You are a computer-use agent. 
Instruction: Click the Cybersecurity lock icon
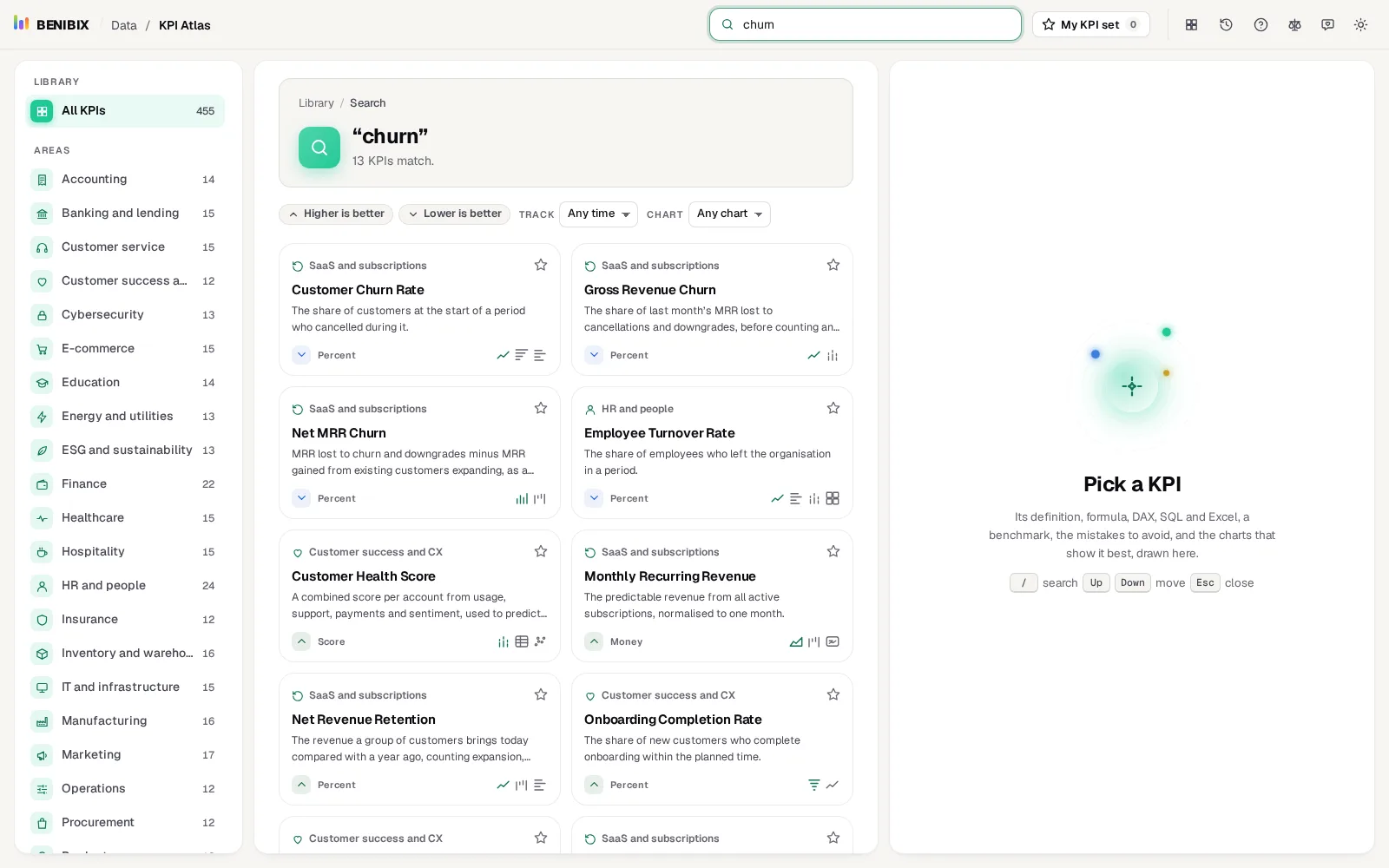coord(42,315)
